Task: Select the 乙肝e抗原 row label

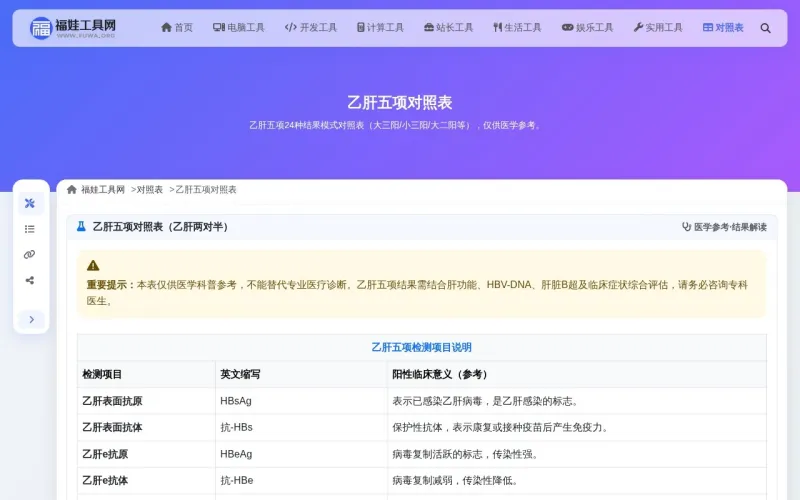Action: tap(105, 454)
